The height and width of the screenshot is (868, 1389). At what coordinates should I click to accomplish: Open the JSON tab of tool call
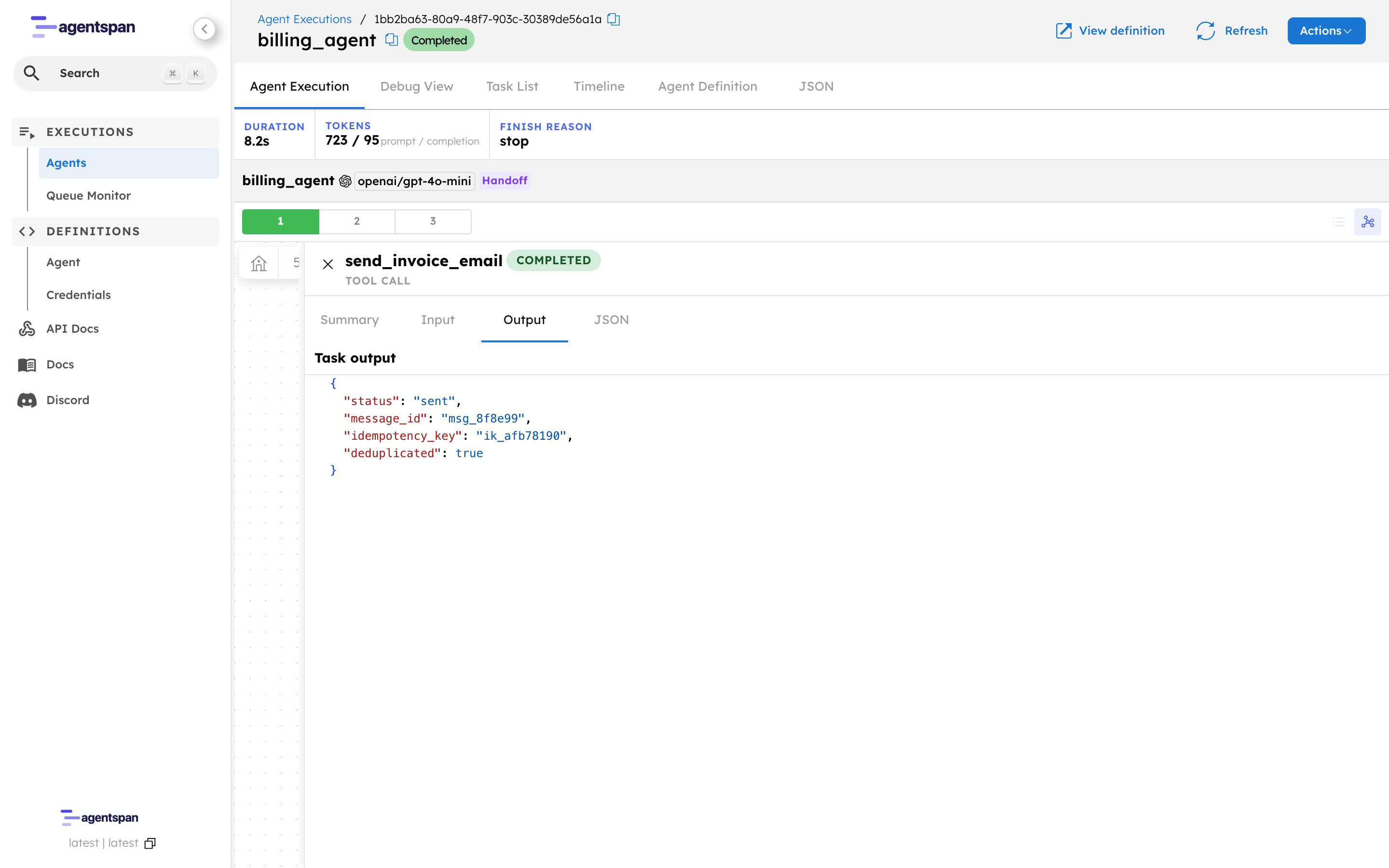(x=611, y=320)
